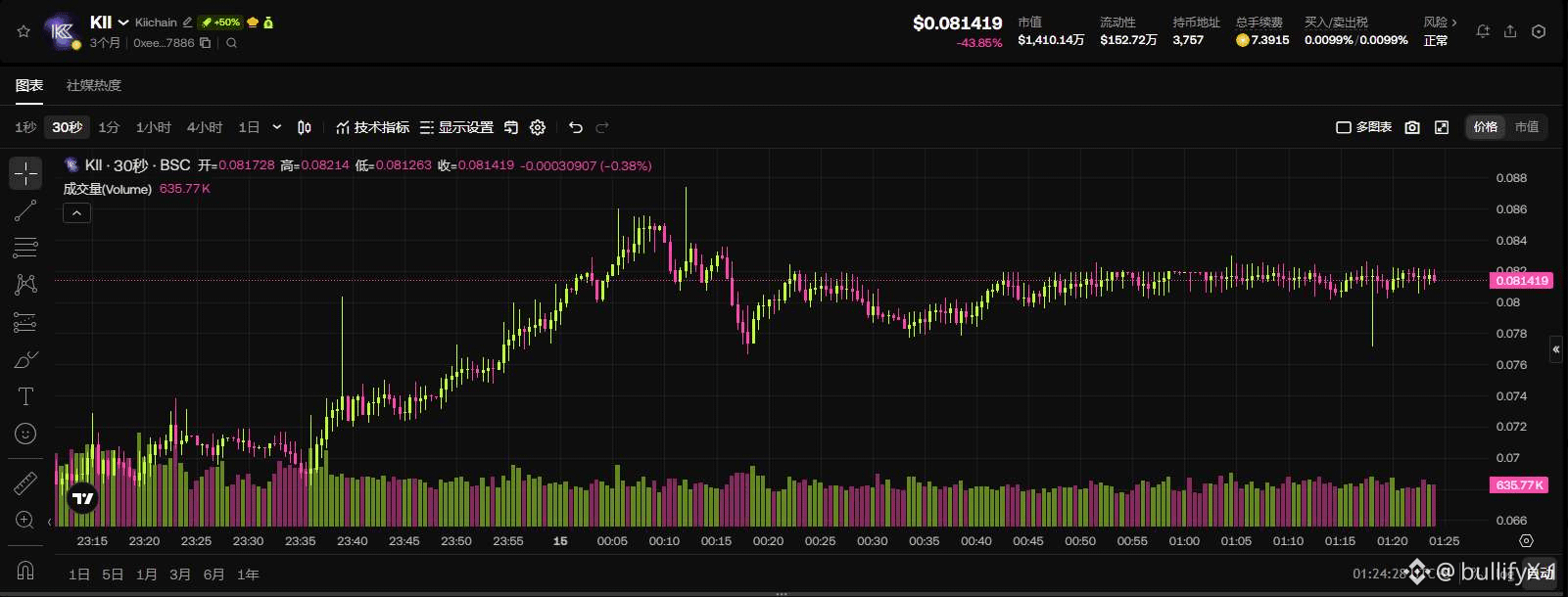Expand chart to fullscreen

point(1442,127)
